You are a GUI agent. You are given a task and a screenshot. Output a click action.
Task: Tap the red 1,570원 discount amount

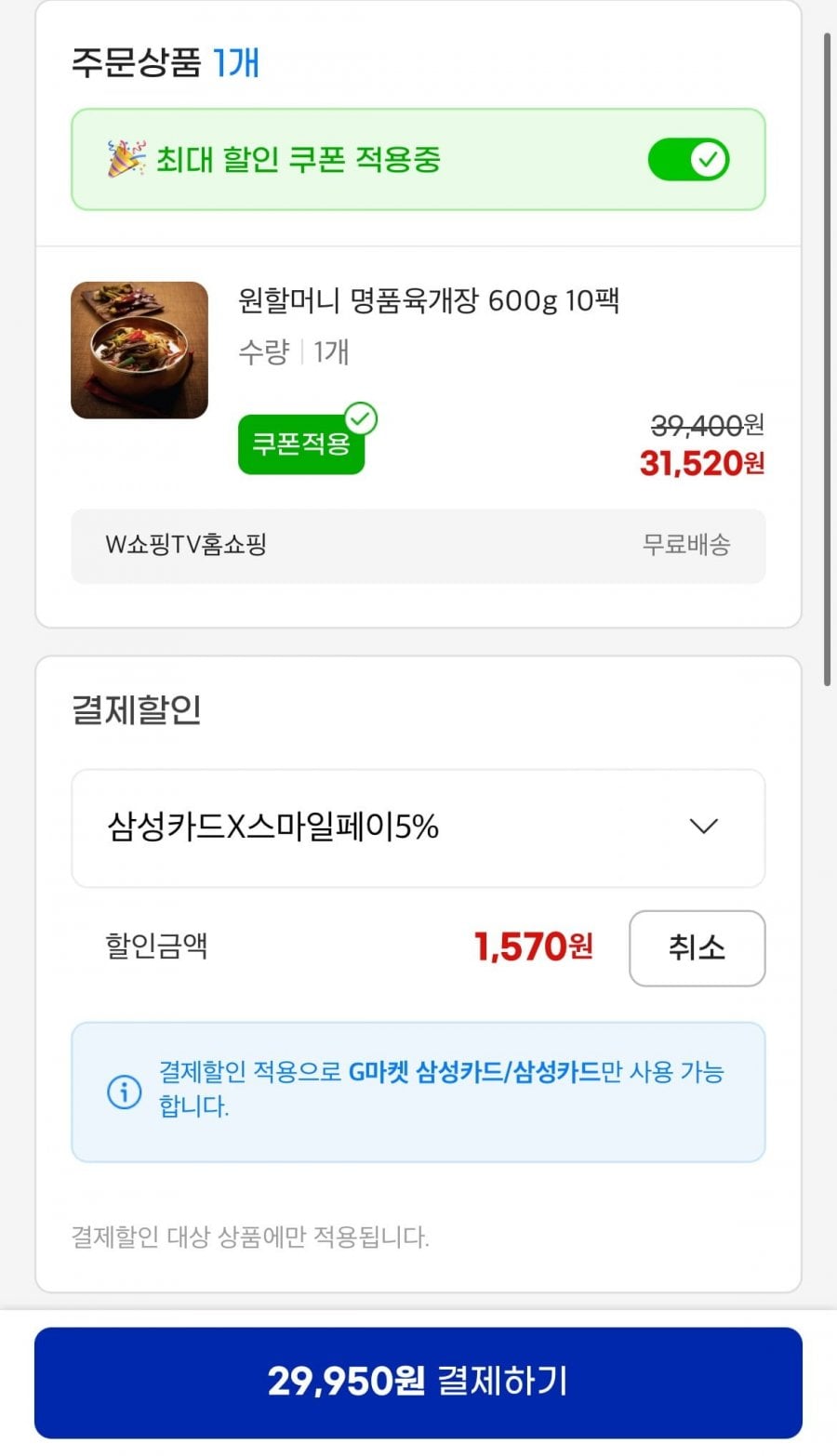[x=533, y=947]
